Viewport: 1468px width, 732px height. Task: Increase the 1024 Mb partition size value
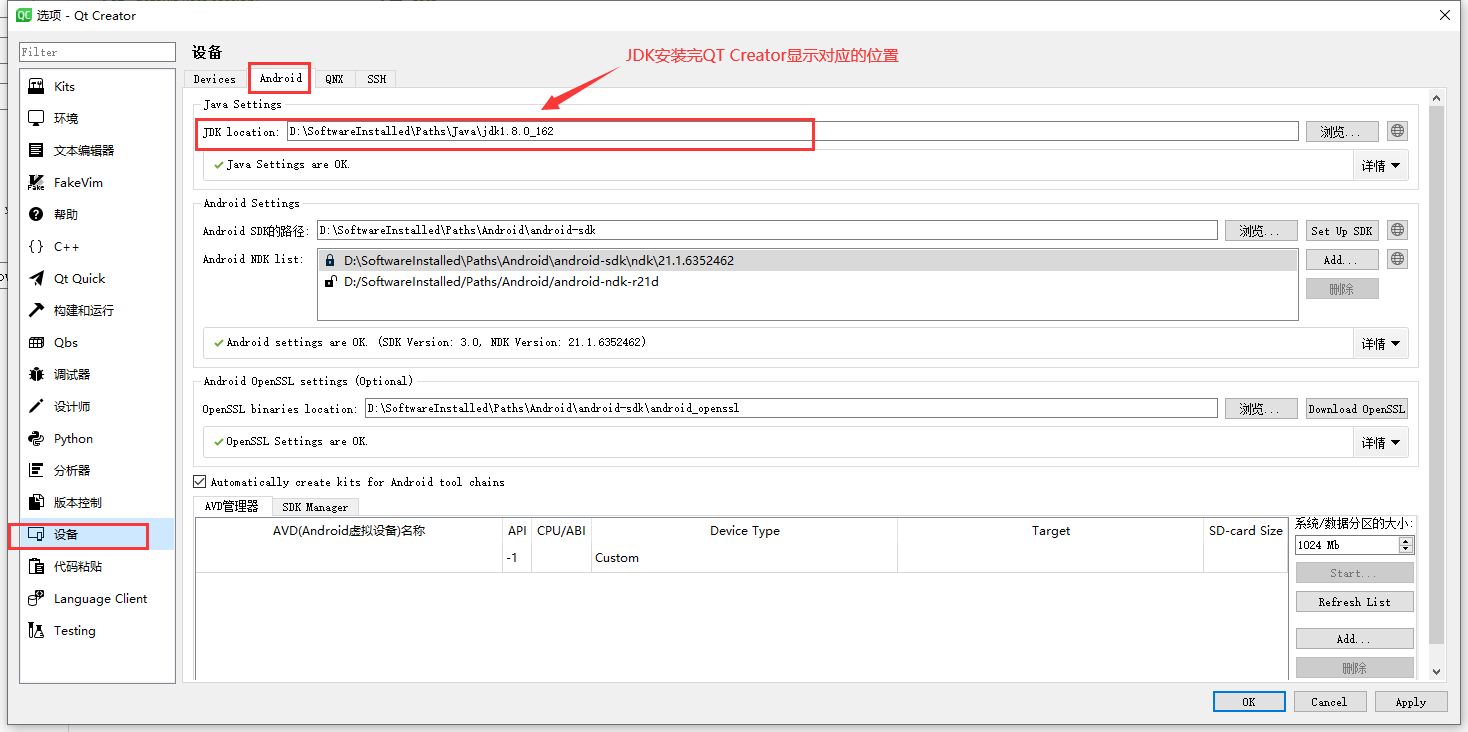tap(1405, 539)
